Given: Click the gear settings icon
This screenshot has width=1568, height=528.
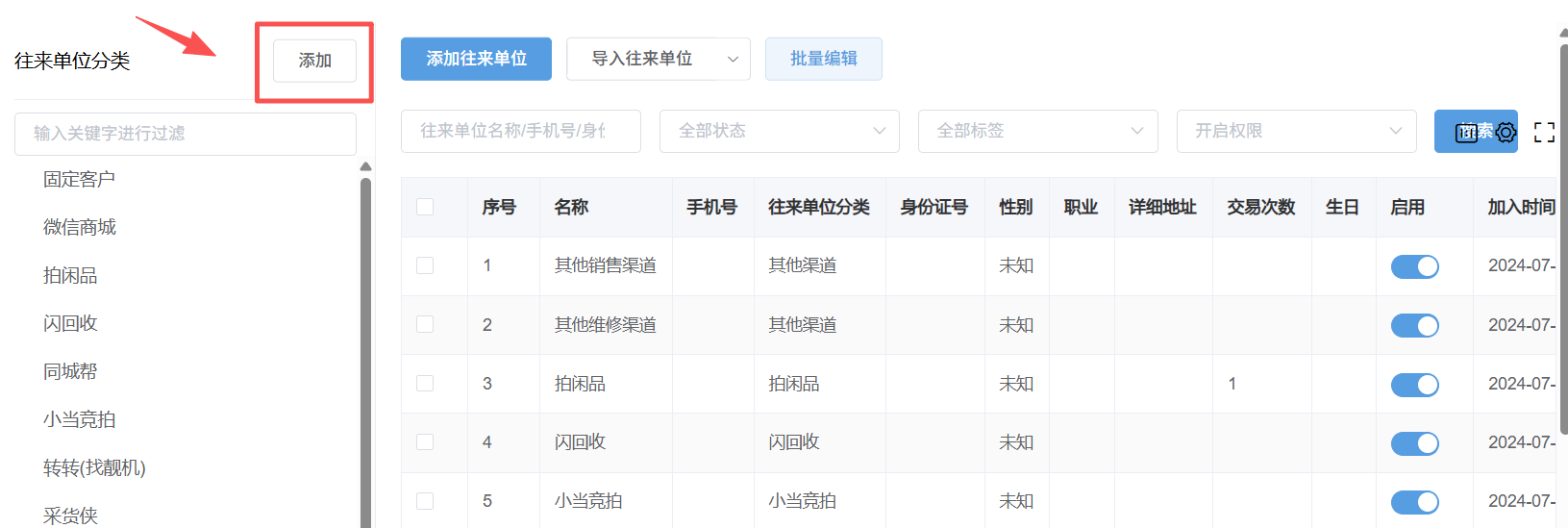Looking at the screenshot, I should tap(1506, 133).
